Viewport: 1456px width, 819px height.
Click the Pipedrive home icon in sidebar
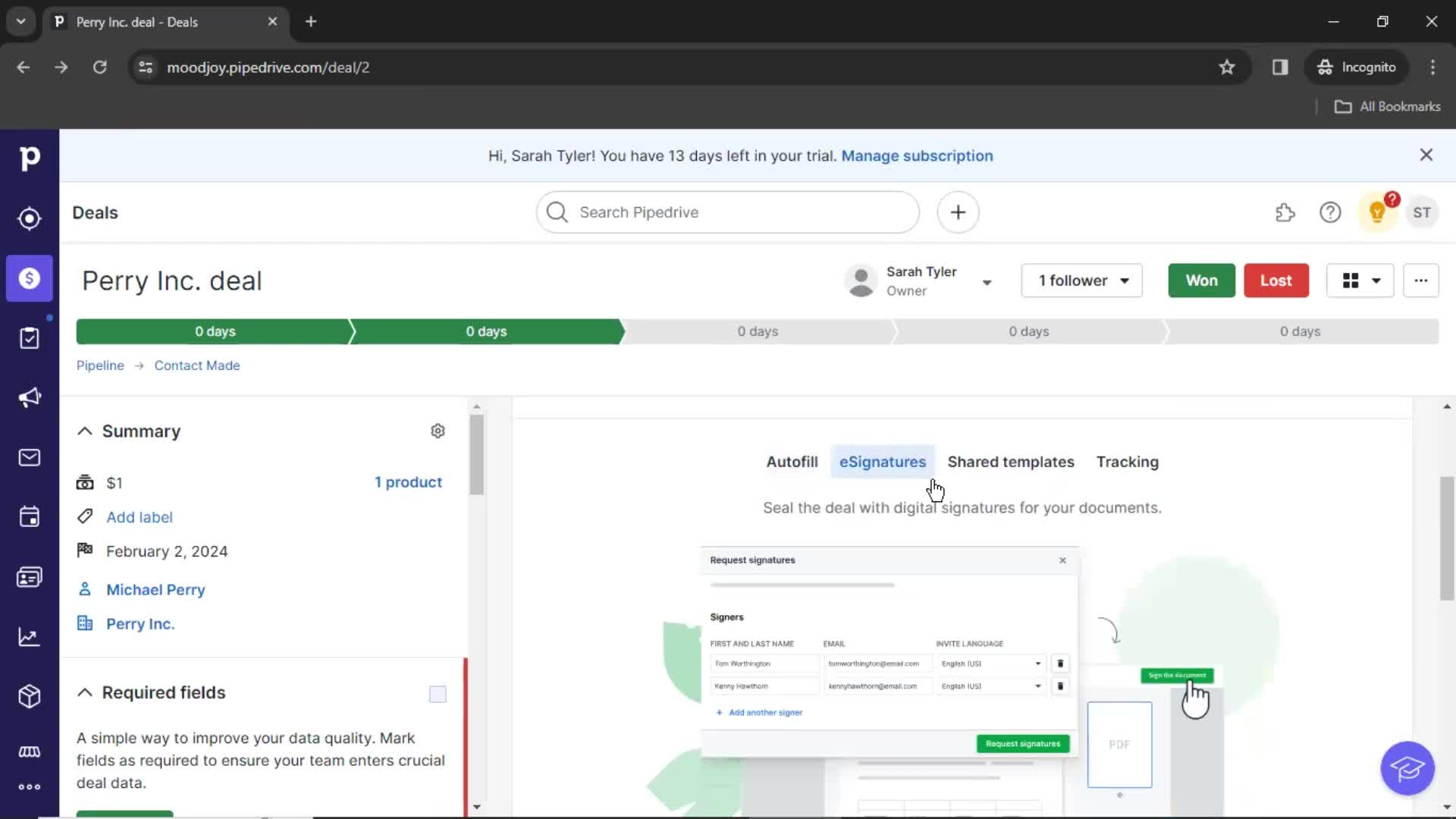[x=29, y=156]
